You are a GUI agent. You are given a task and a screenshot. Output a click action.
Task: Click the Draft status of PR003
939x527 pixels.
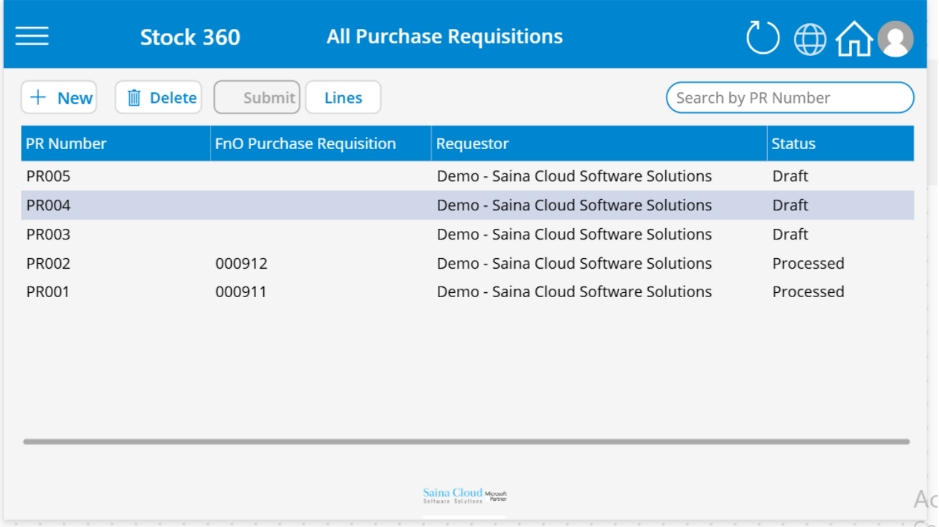tap(790, 234)
